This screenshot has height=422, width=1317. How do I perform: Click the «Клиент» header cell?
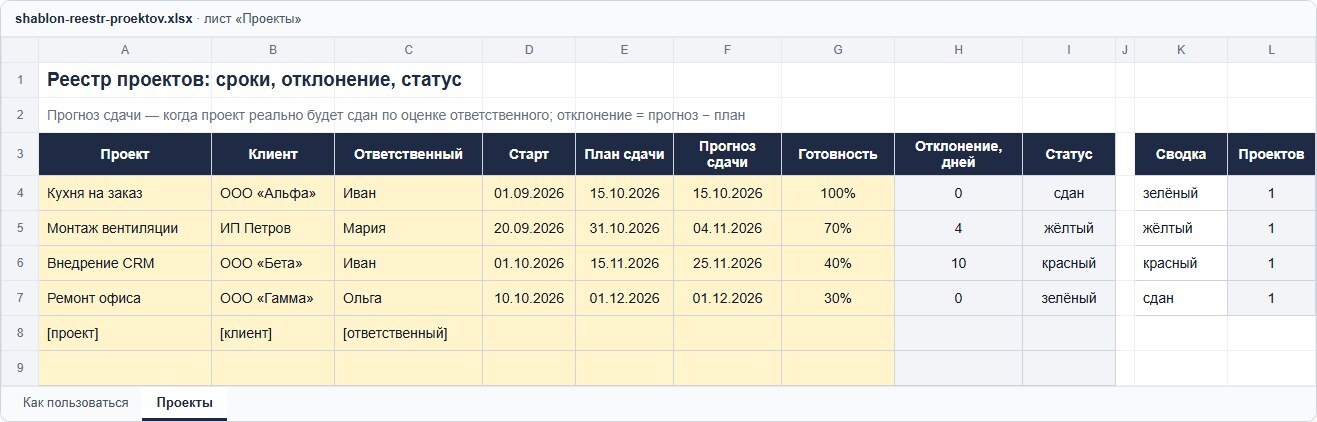coord(273,154)
